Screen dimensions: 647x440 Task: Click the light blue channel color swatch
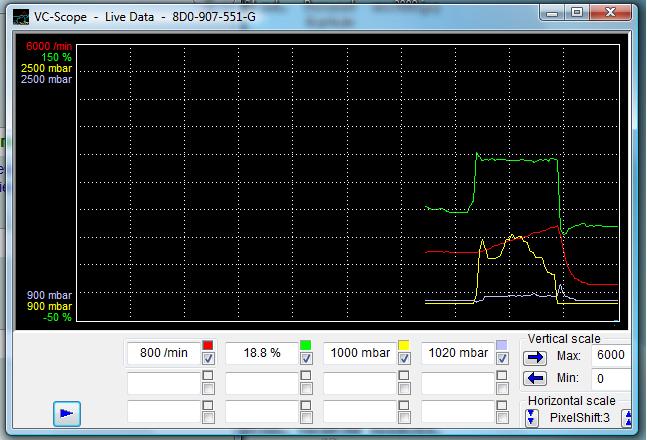(502, 345)
